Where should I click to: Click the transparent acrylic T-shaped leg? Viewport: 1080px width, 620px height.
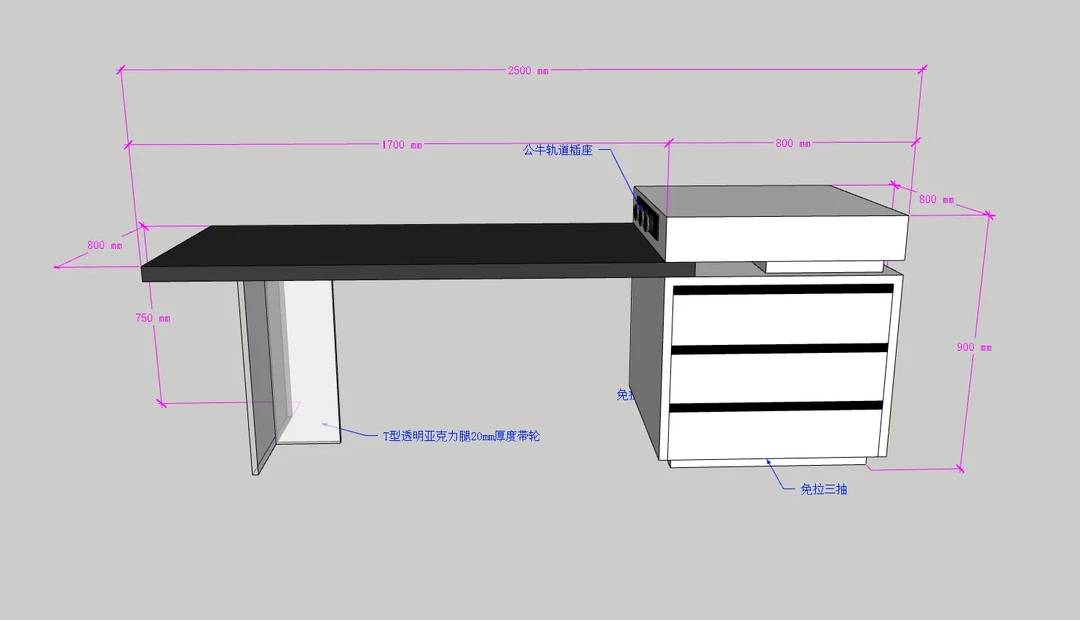click(x=310, y=370)
